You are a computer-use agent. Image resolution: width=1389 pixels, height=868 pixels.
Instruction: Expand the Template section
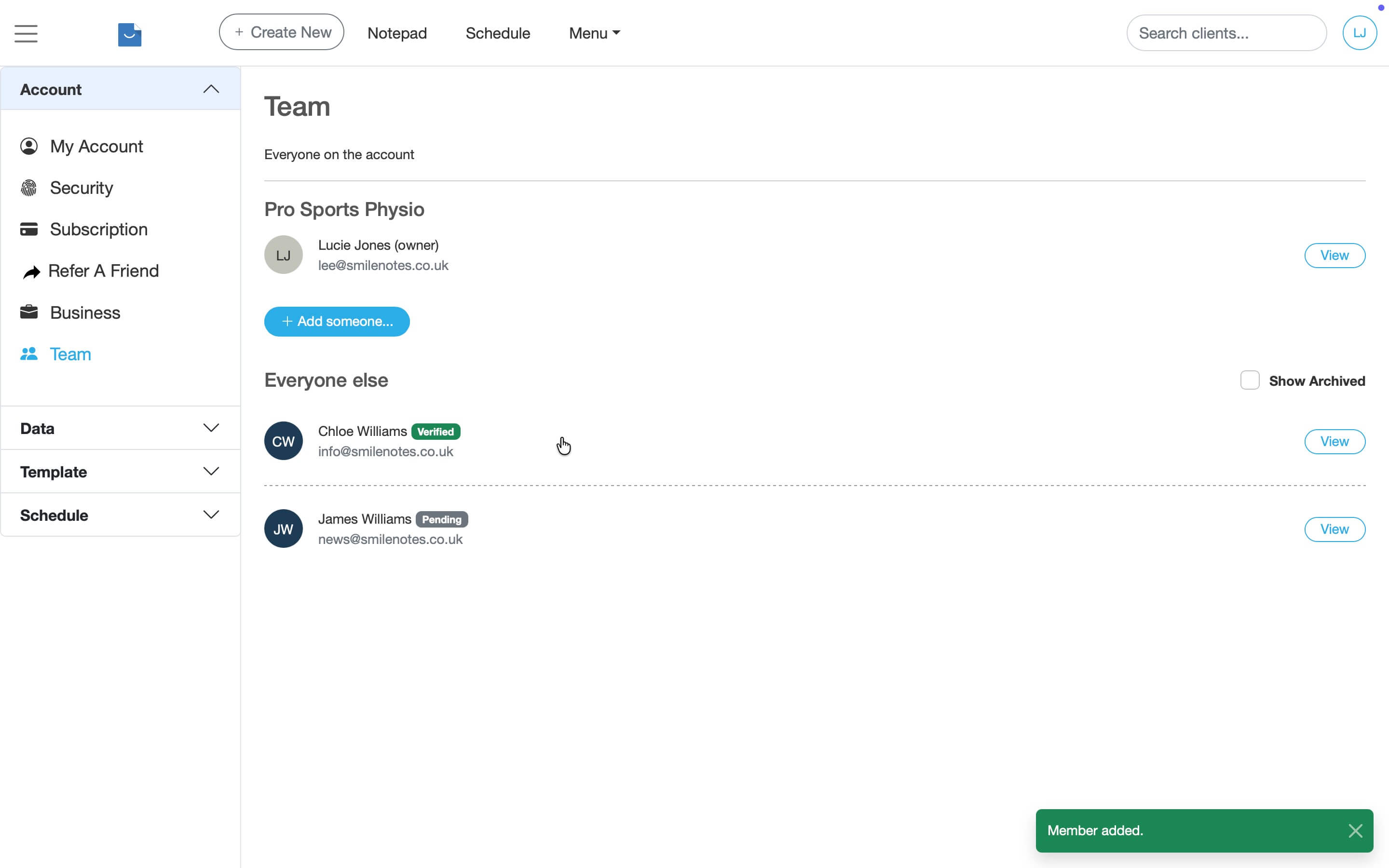coord(211,471)
